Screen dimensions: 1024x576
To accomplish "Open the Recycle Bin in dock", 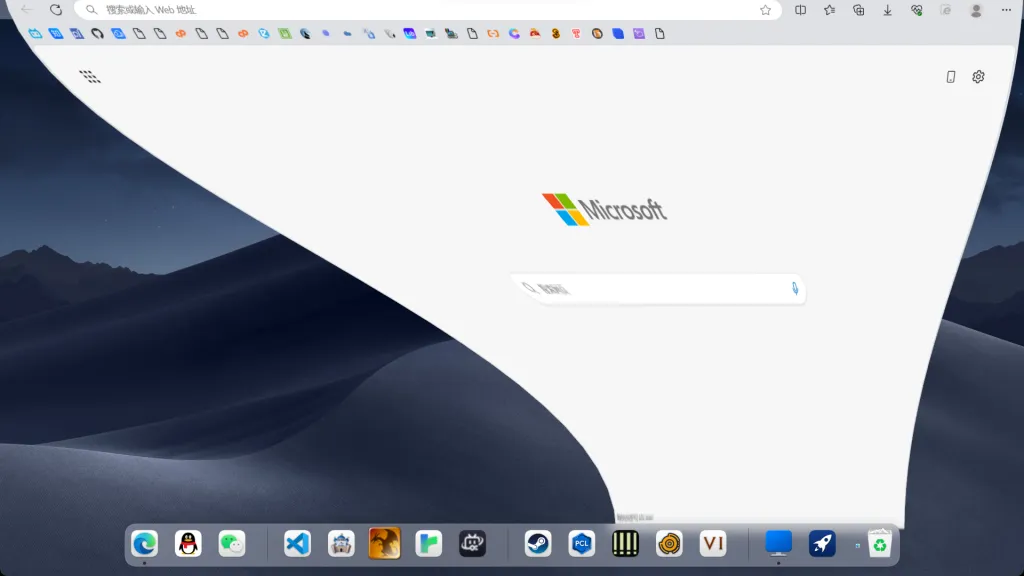I will point(880,543).
